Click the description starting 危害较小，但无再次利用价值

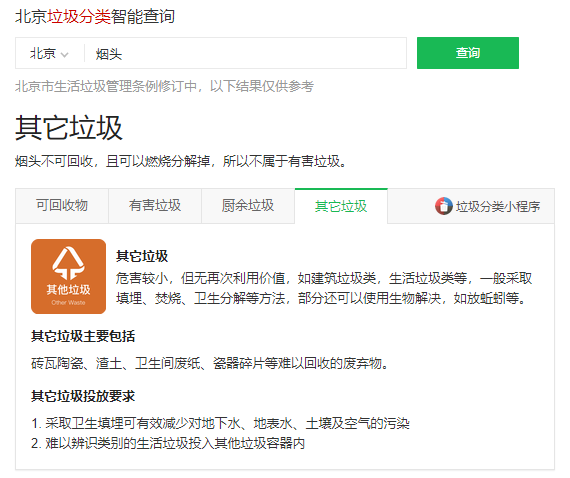[324, 288]
